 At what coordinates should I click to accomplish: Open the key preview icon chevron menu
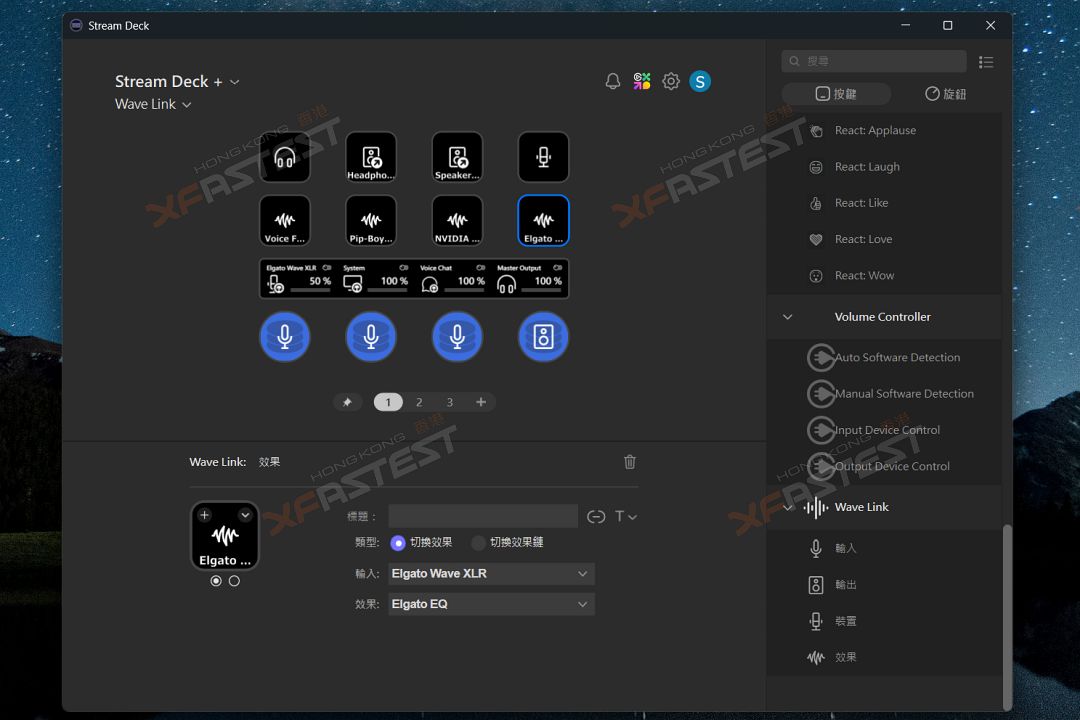245,515
